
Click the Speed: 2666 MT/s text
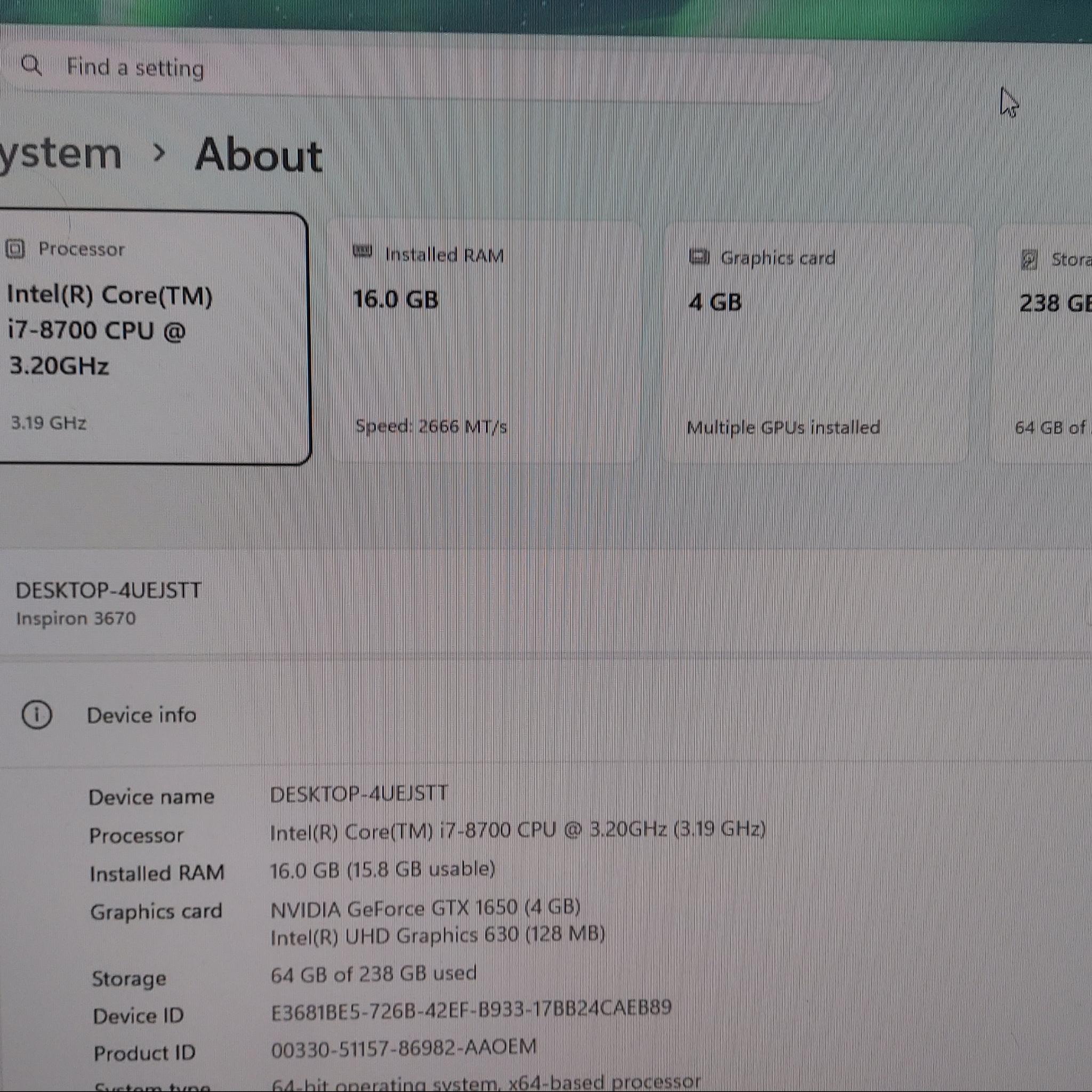[x=431, y=426]
